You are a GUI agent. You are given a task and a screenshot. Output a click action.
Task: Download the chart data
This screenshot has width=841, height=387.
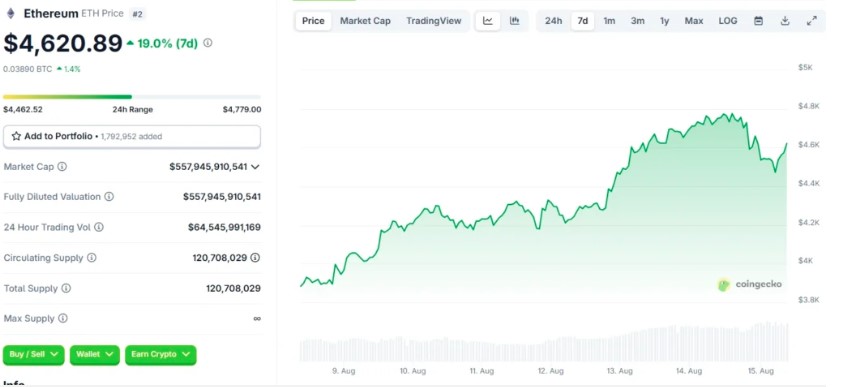click(x=785, y=21)
